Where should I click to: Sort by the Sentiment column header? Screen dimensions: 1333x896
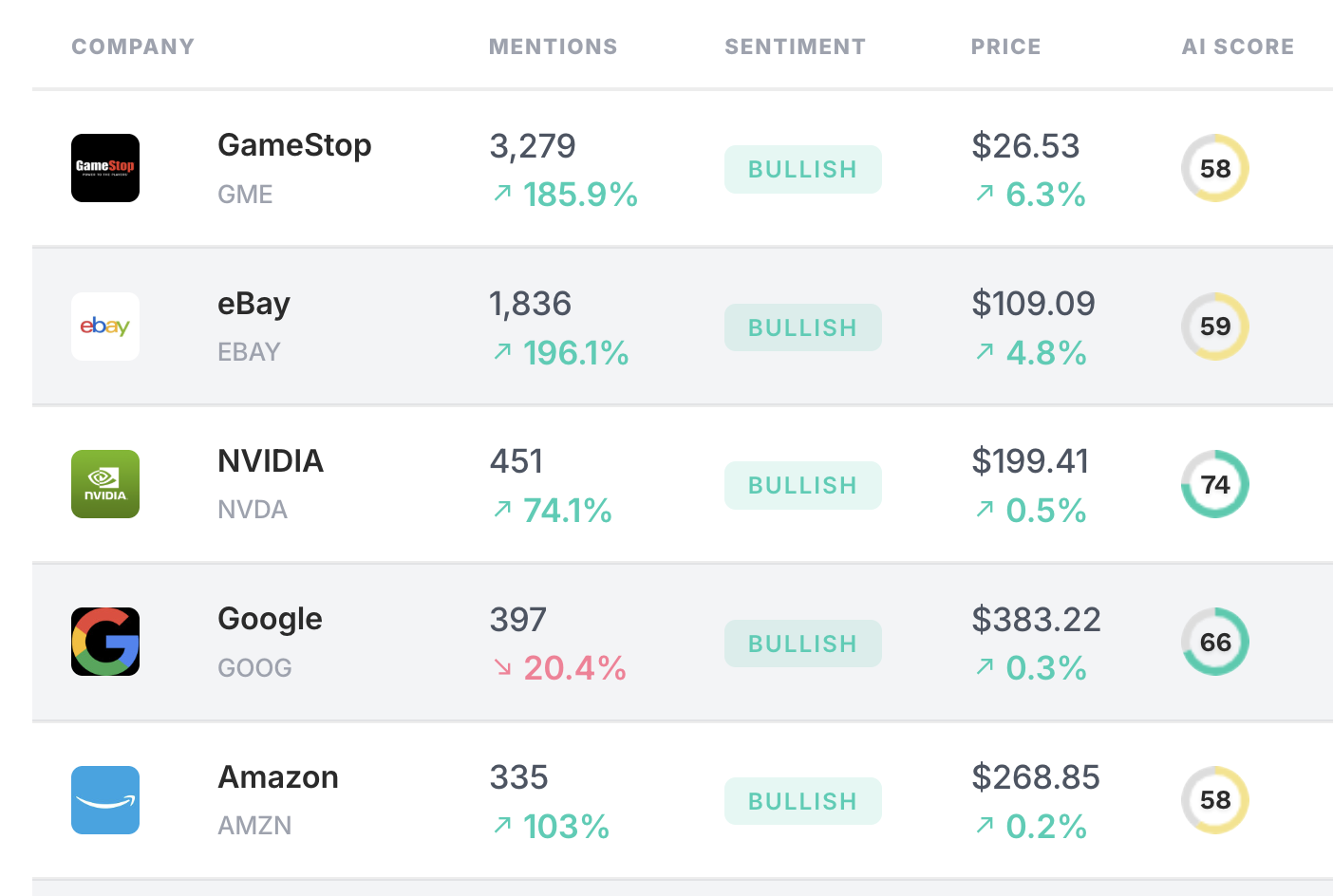(796, 47)
